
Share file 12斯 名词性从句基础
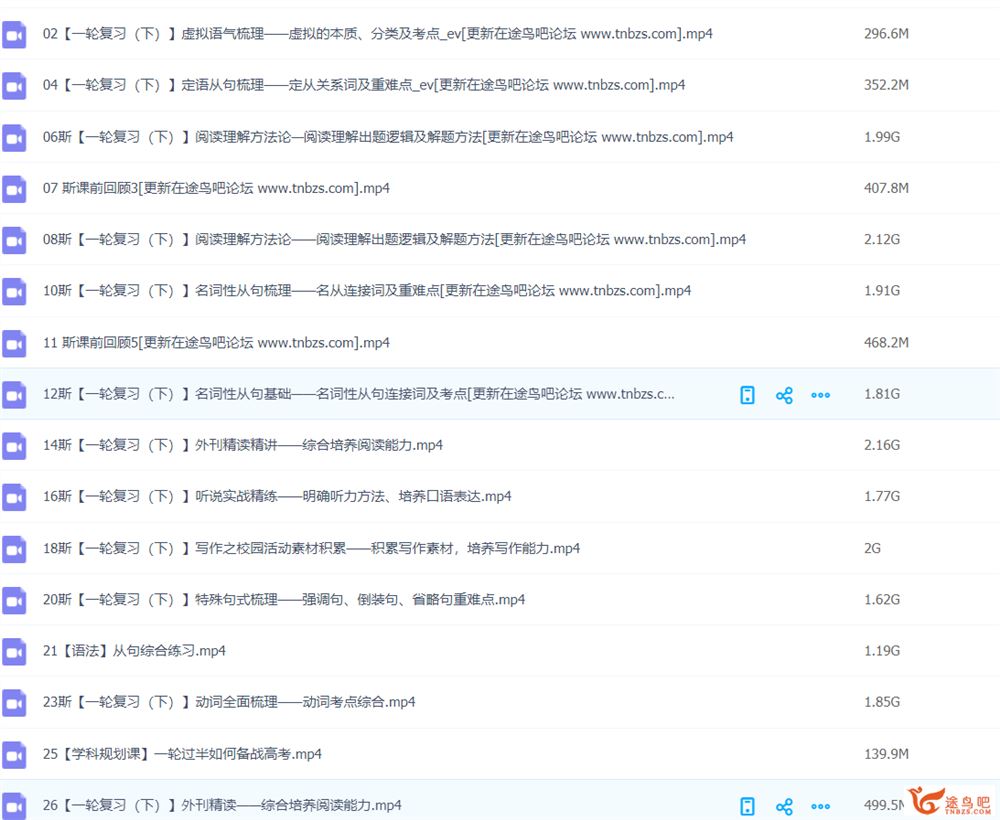(784, 395)
